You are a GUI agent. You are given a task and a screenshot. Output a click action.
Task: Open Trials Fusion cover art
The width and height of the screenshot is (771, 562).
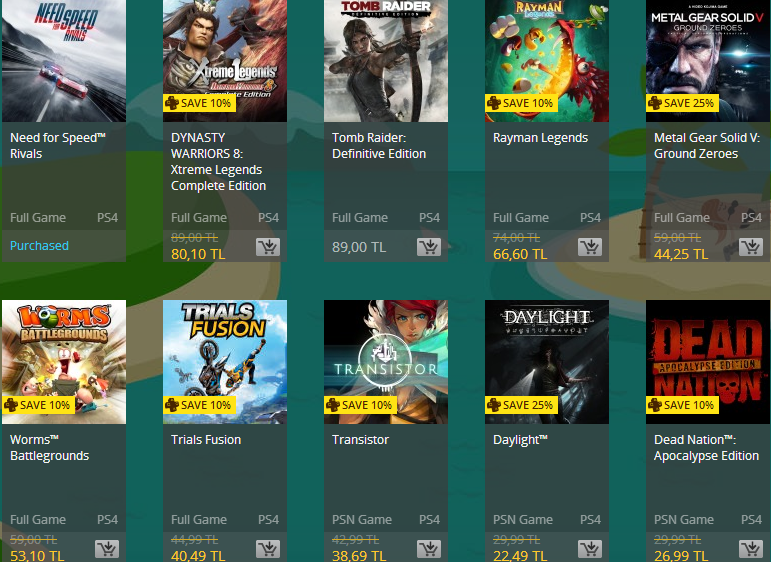tap(225, 362)
